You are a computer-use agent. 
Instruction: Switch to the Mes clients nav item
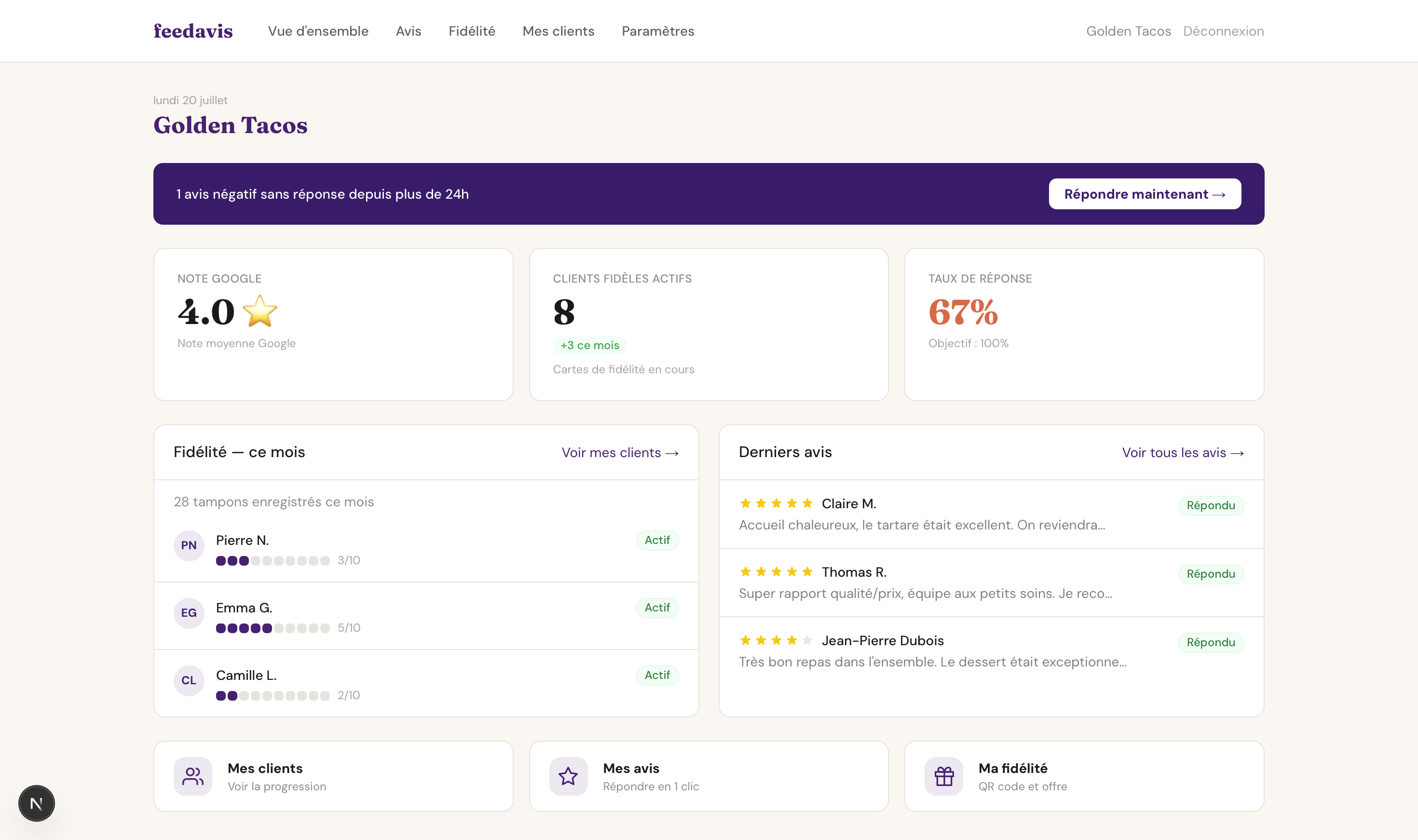pos(558,31)
